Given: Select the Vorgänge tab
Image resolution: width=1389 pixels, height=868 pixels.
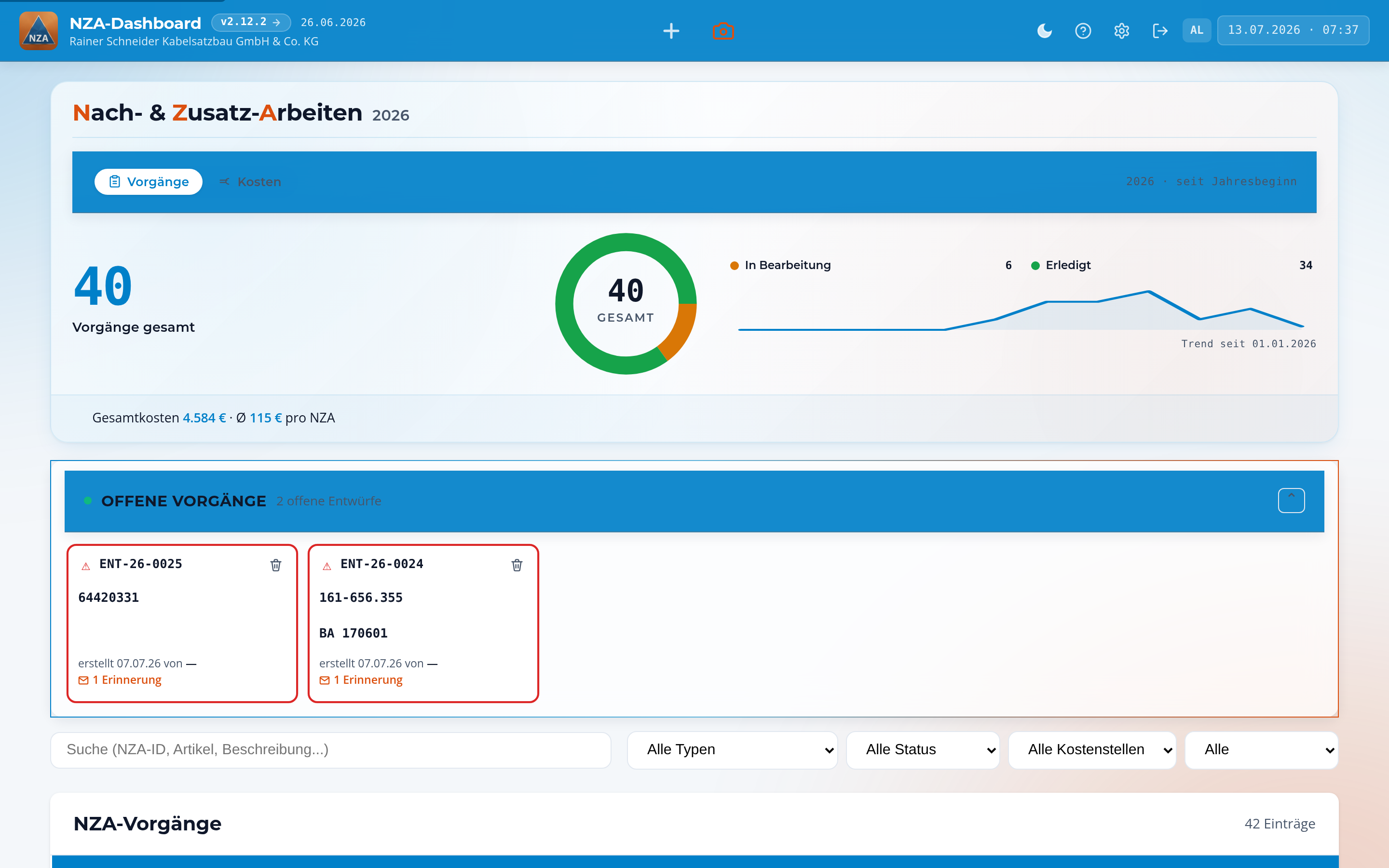Looking at the screenshot, I should point(149,182).
